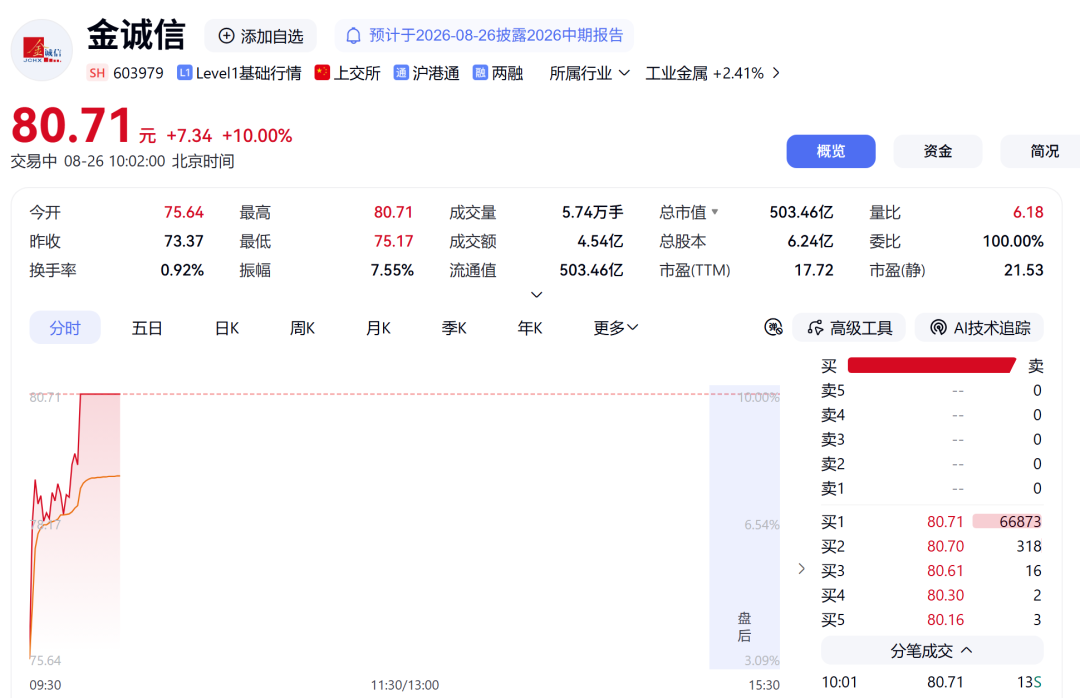Select the 季K chart tab
This screenshot has width=1080, height=698.
(x=454, y=328)
